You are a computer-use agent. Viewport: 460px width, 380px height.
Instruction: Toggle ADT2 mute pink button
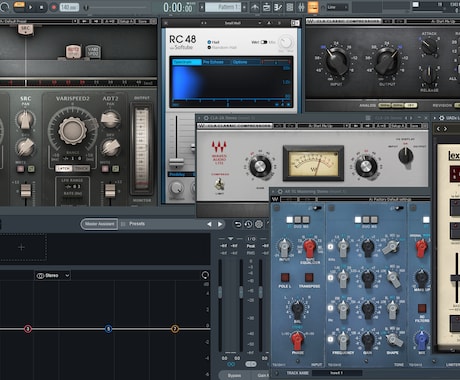[105, 169]
